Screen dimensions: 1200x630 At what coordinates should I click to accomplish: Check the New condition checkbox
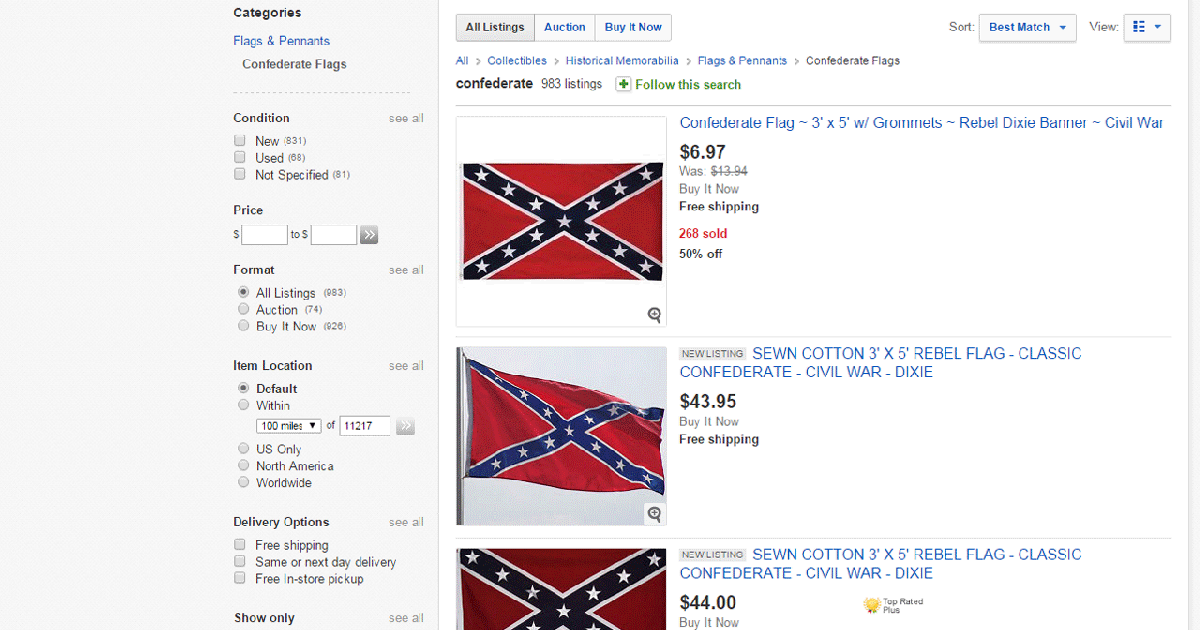240,141
